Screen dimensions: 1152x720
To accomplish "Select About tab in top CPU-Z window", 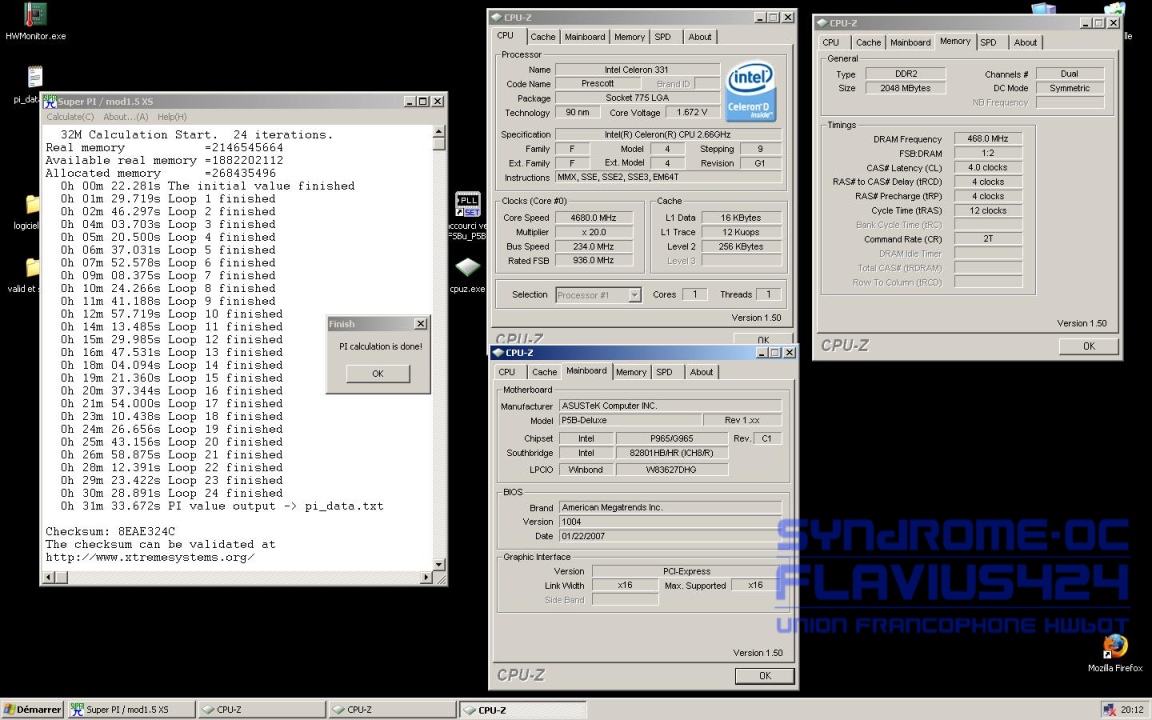I will click(x=699, y=37).
